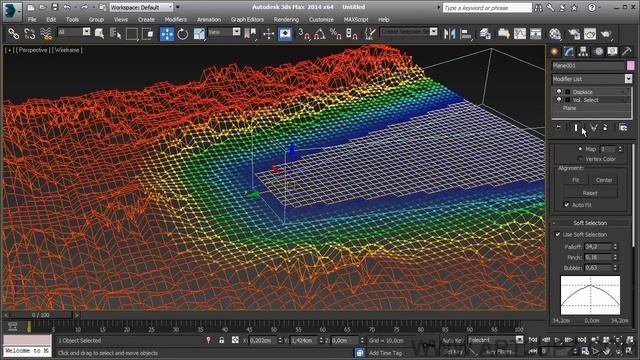
Task: Toggle the Displace modifier lightbulb visibility
Action: click(x=559, y=92)
